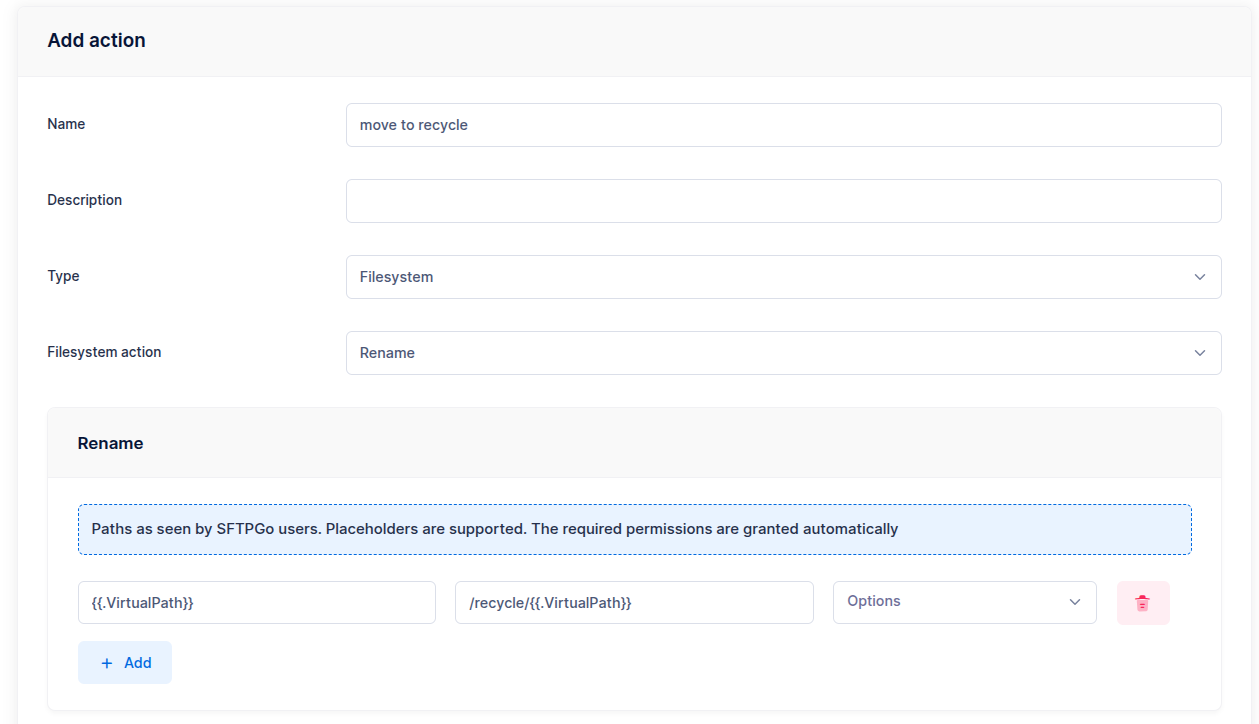Image resolution: width=1259 pixels, height=724 pixels.
Task: Click the Type field label
Action: 63,276
